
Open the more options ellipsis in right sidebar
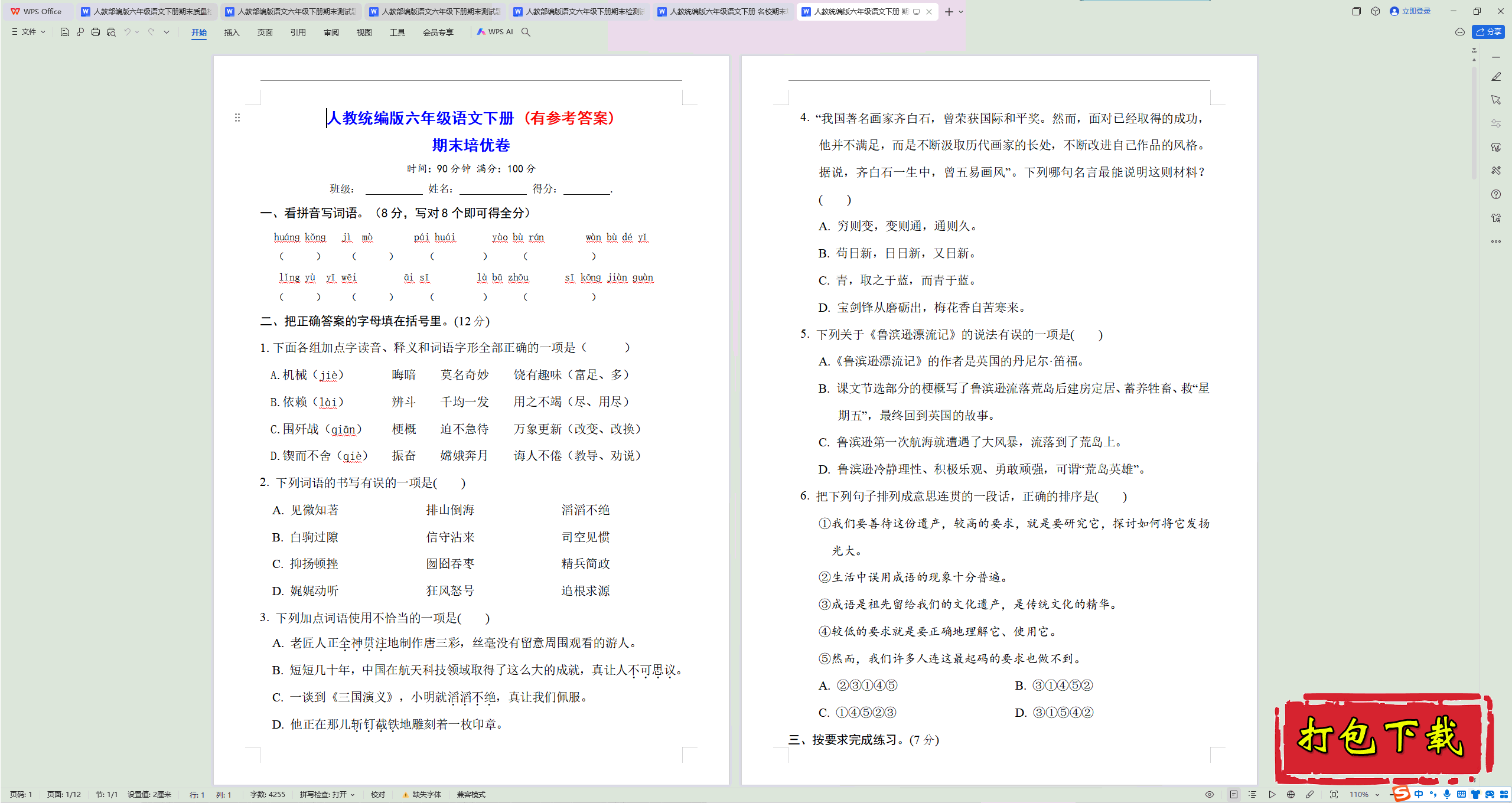1496,241
